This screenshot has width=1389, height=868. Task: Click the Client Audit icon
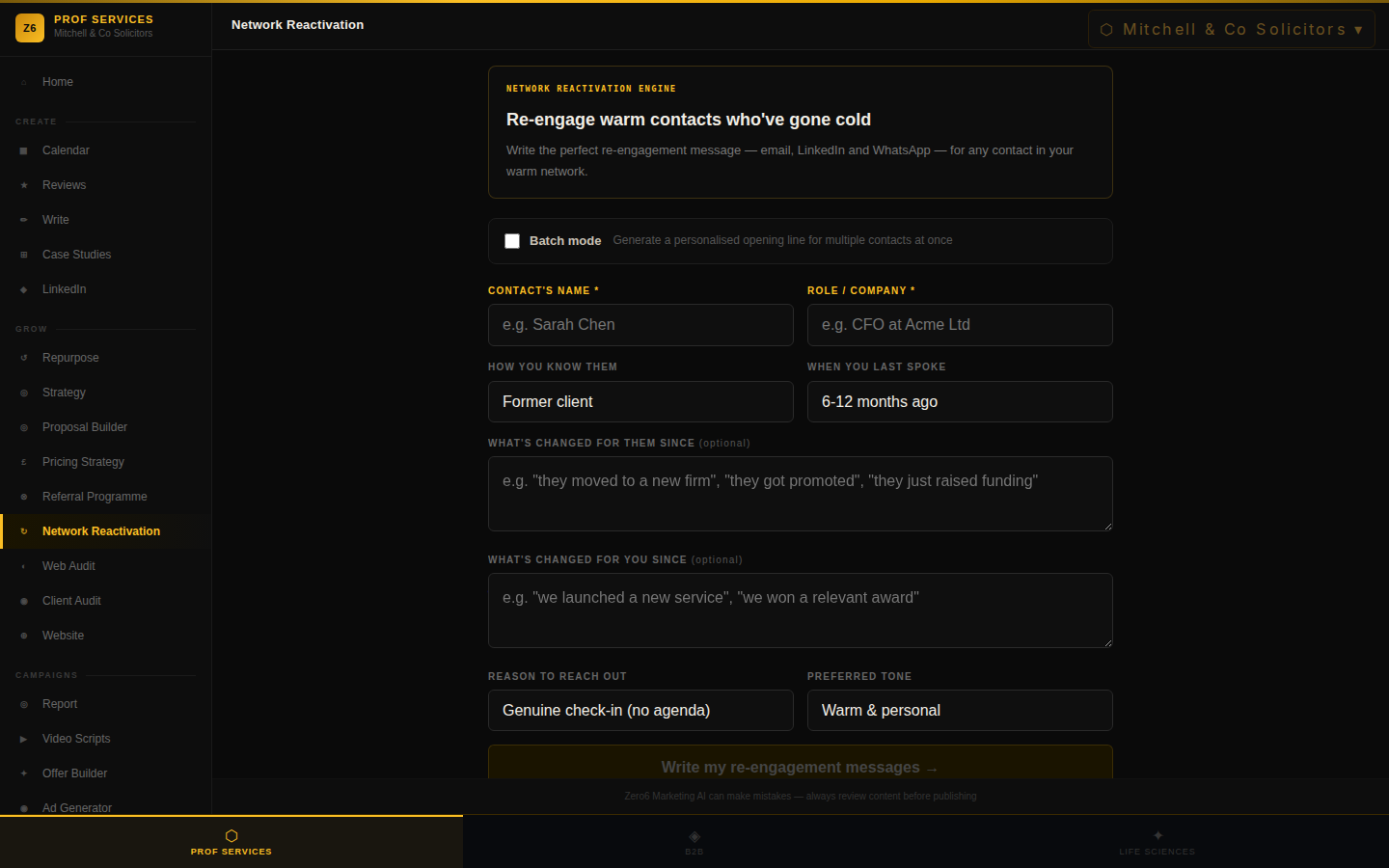tap(23, 602)
